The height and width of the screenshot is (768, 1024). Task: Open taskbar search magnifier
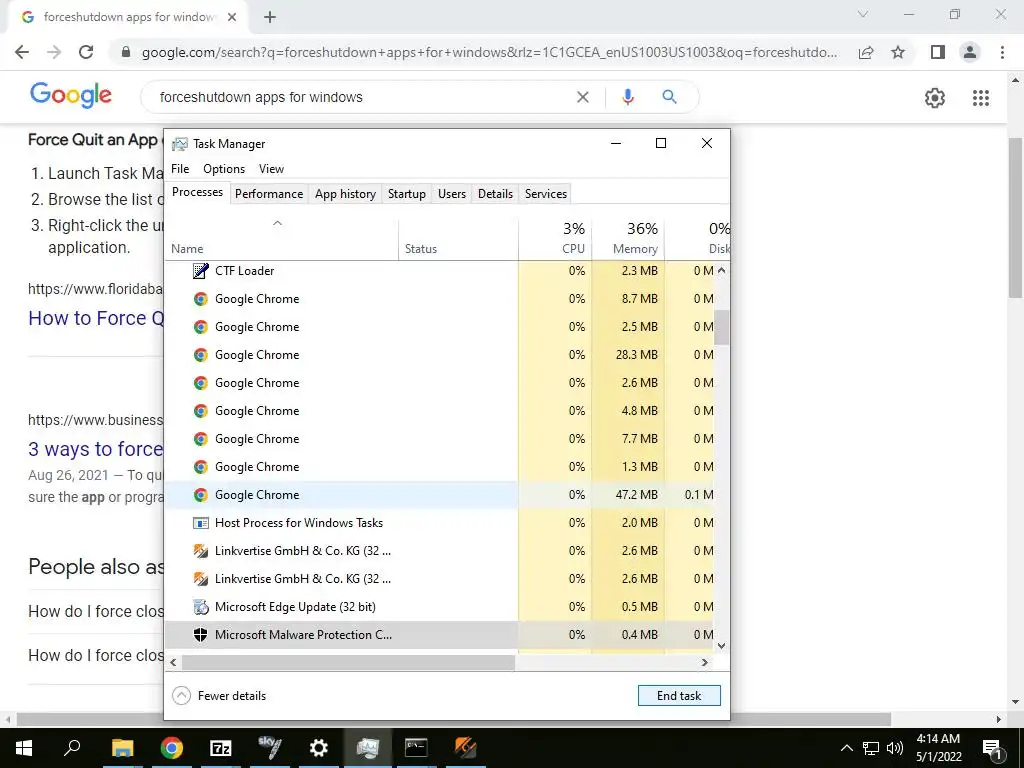(x=72, y=747)
